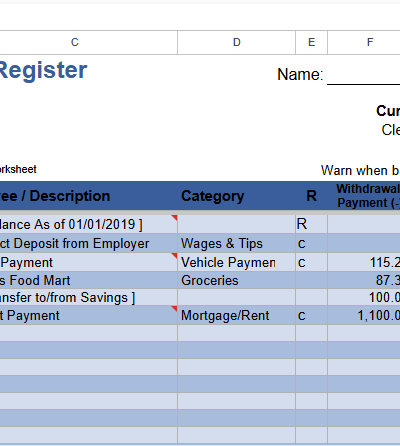Screen dimensions: 400x446
Task: Click the 'Category' column heading
Action: [213, 196]
